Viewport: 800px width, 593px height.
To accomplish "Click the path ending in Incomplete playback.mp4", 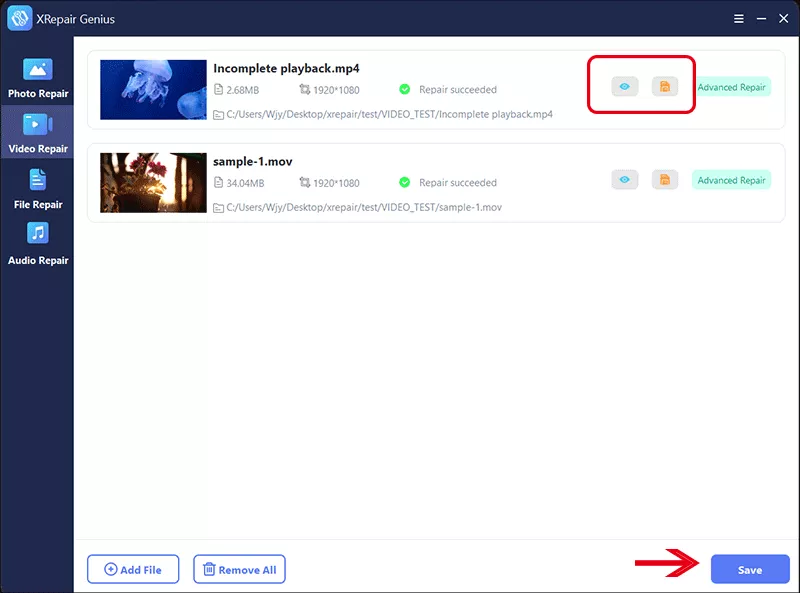I will (x=389, y=114).
